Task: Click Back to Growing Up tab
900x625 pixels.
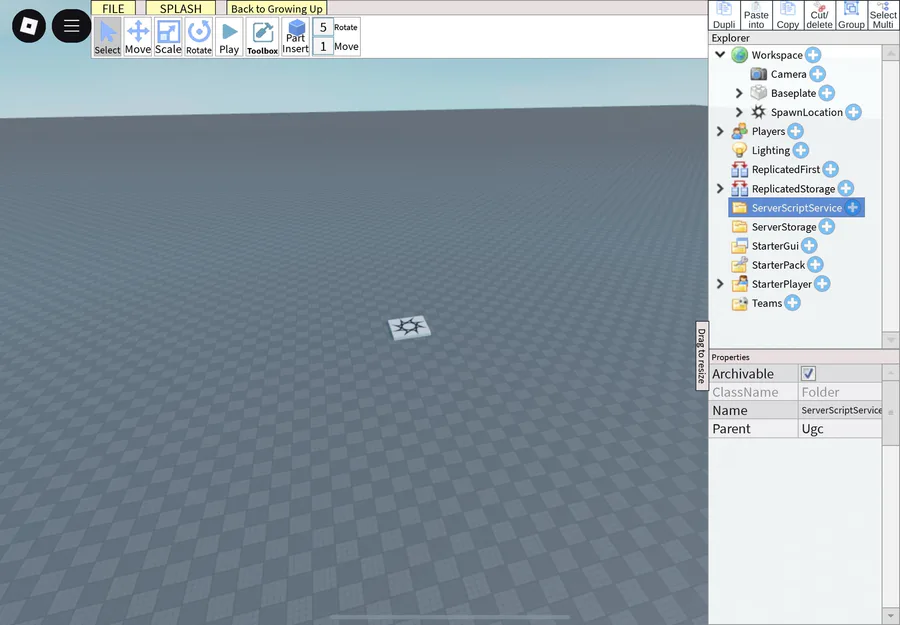Action: click(277, 8)
